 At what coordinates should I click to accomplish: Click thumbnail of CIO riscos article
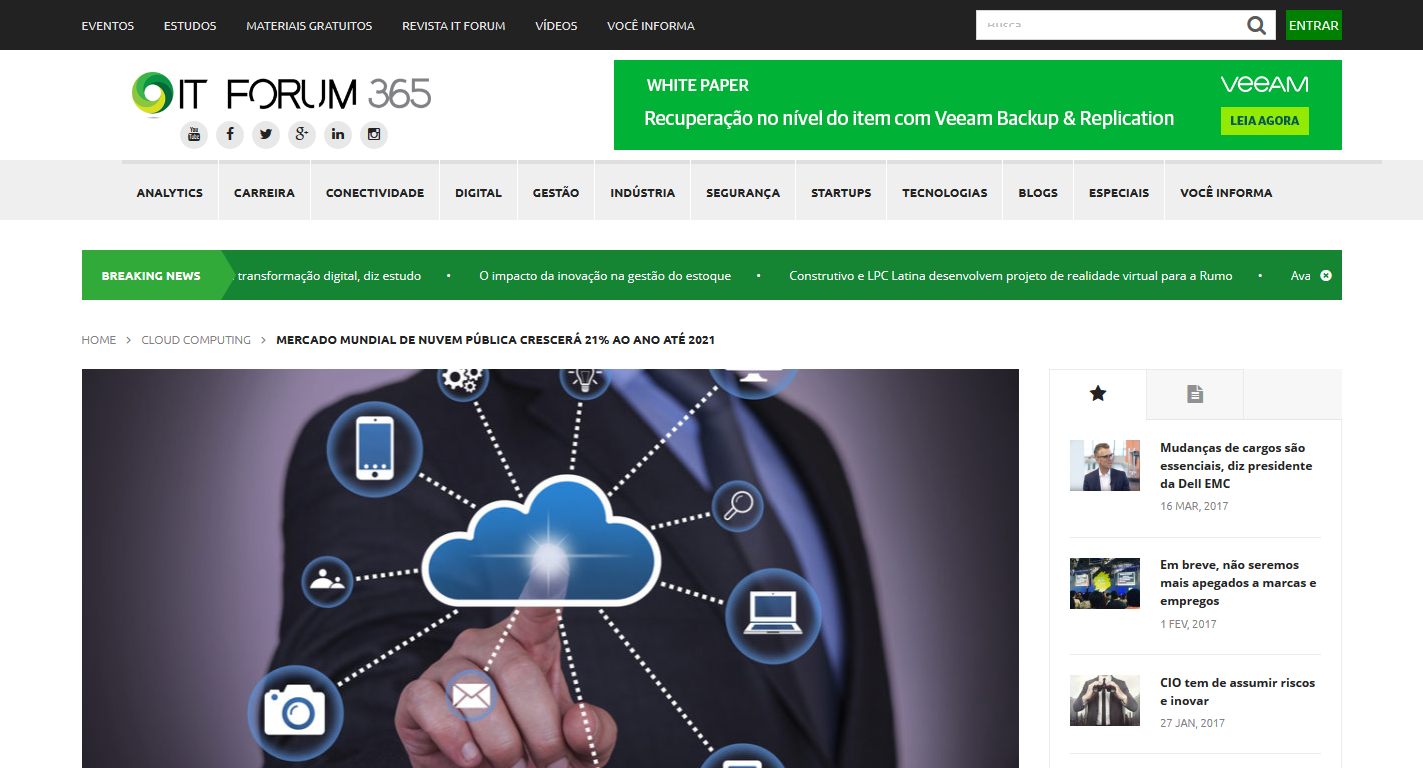[x=1105, y=701]
